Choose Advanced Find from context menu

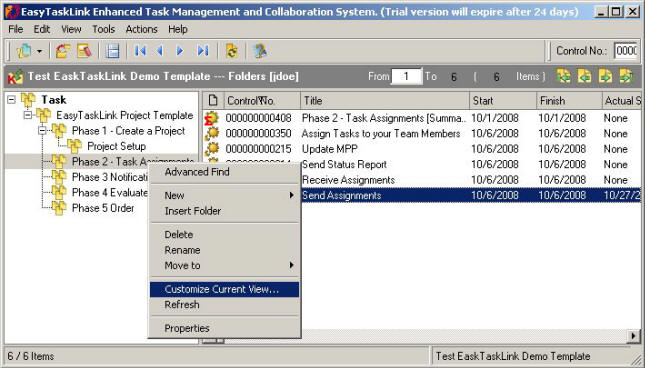(x=224, y=172)
